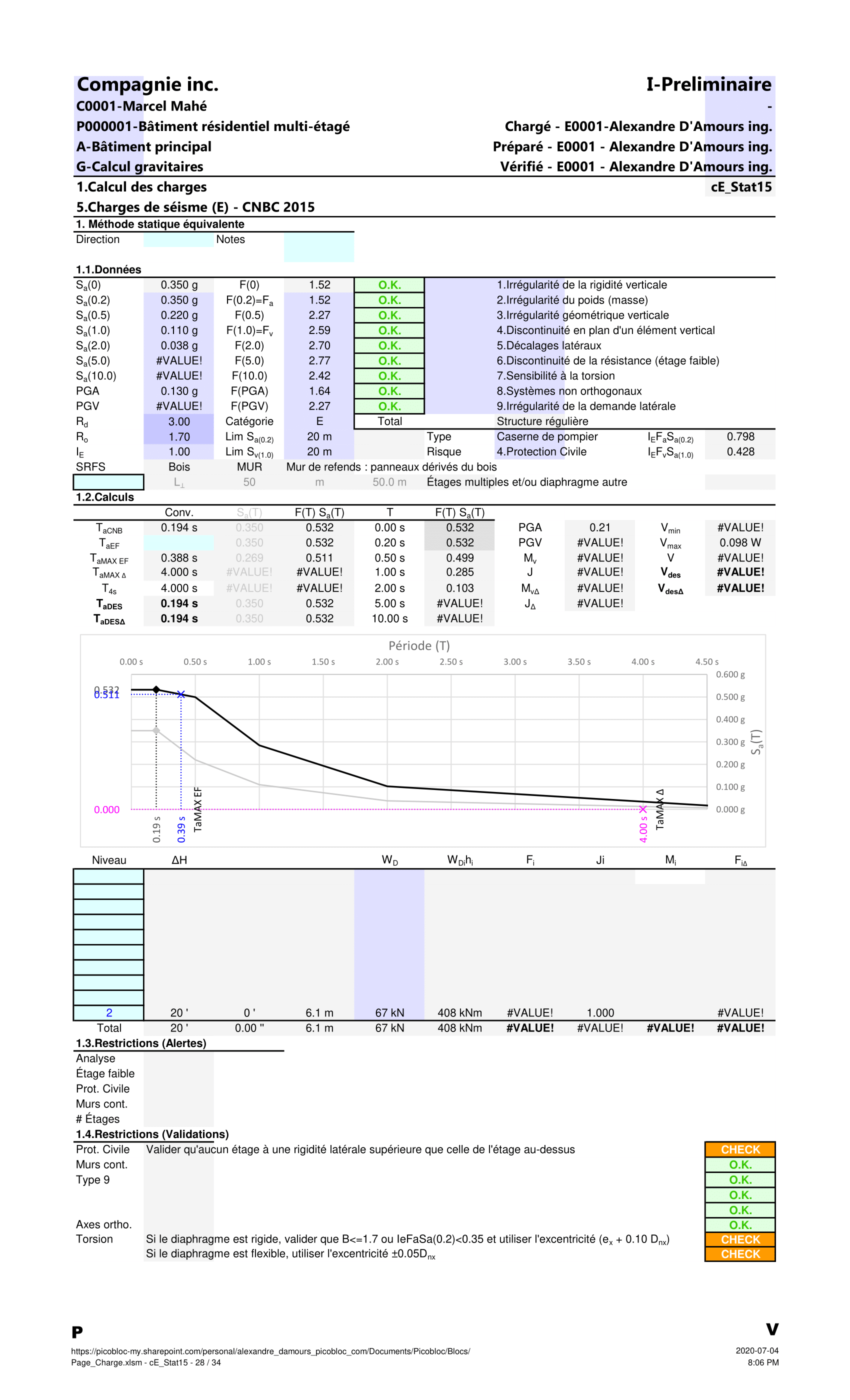Click the 'Structure régulière' total result
The height and width of the screenshot is (1400, 850).
[x=542, y=421]
